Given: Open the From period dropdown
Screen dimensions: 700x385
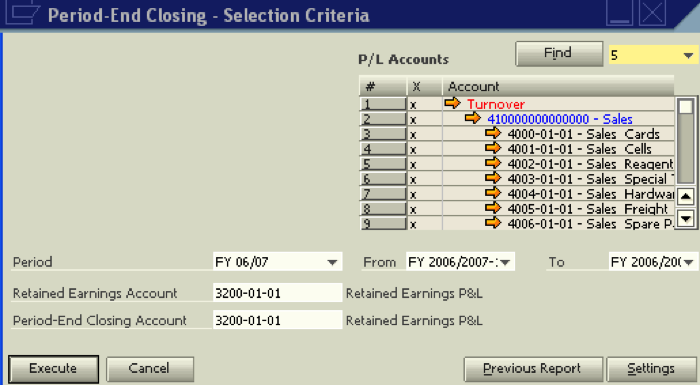Looking at the screenshot, I should 505,262.
